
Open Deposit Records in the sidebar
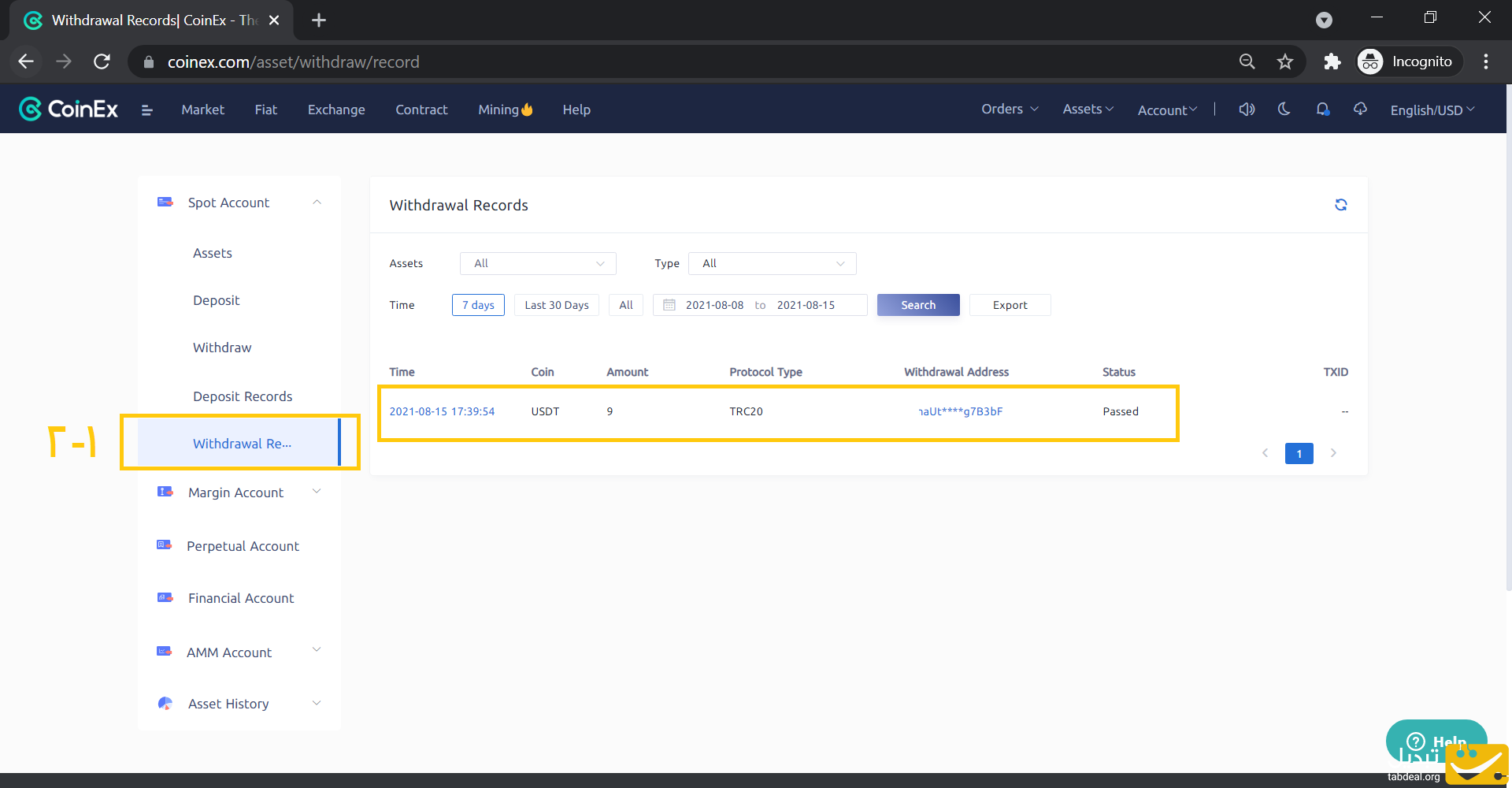click(x=243, y=396)
